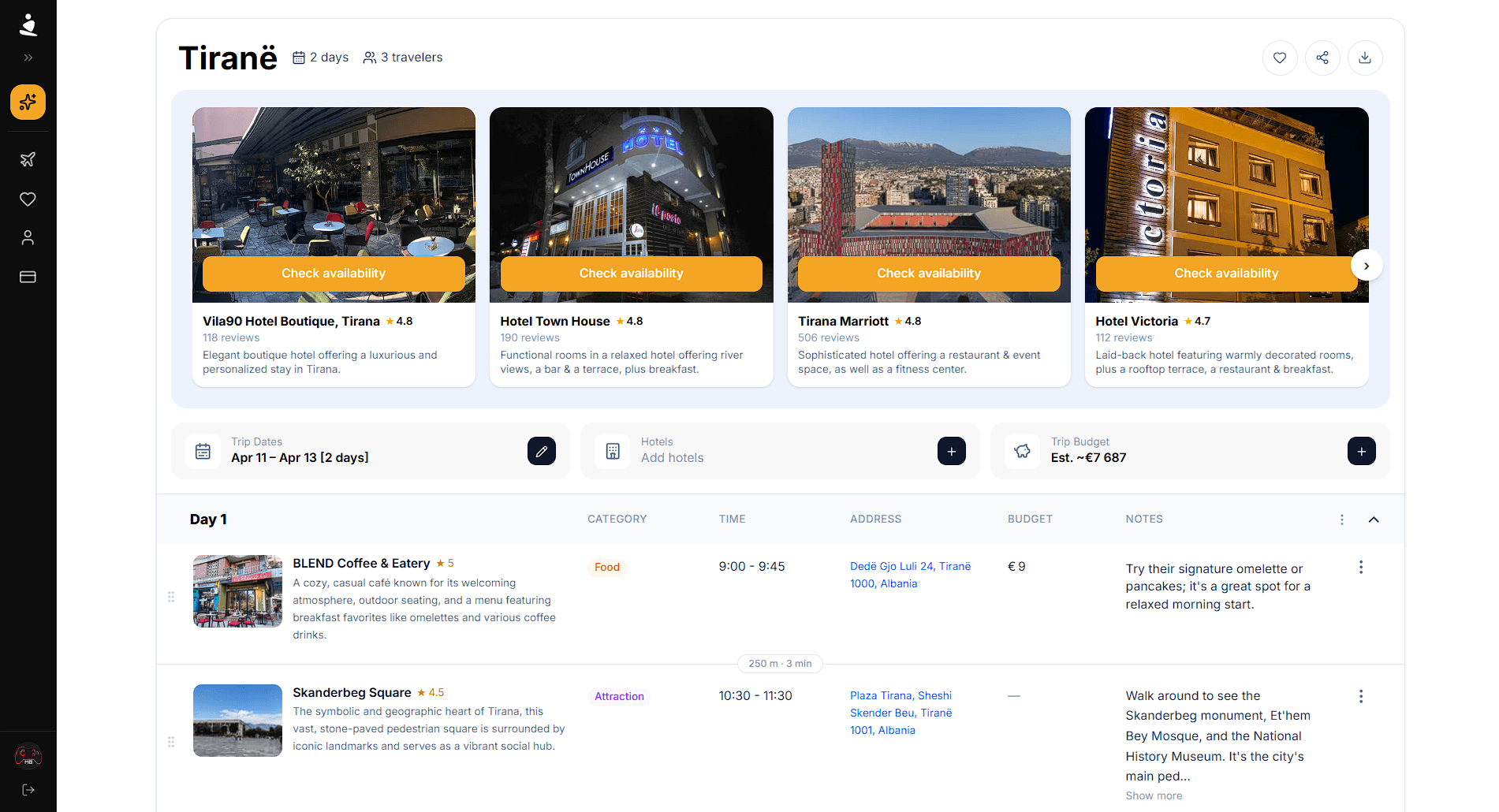Open the Day 1 header options menu

pyautogui.click(x=1341, y=520)
